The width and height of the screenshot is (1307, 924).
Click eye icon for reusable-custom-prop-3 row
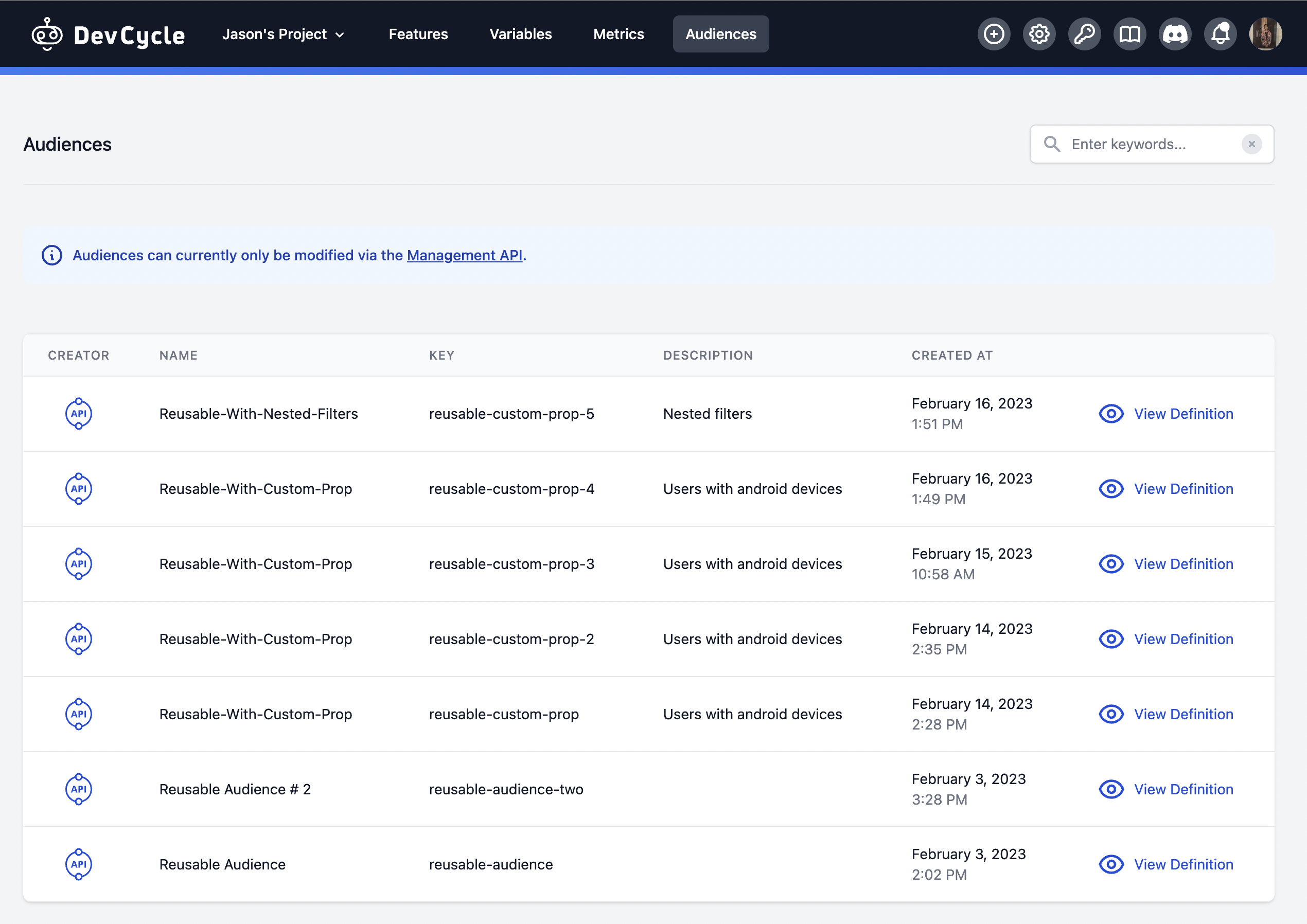click(x=1110, y=564)
